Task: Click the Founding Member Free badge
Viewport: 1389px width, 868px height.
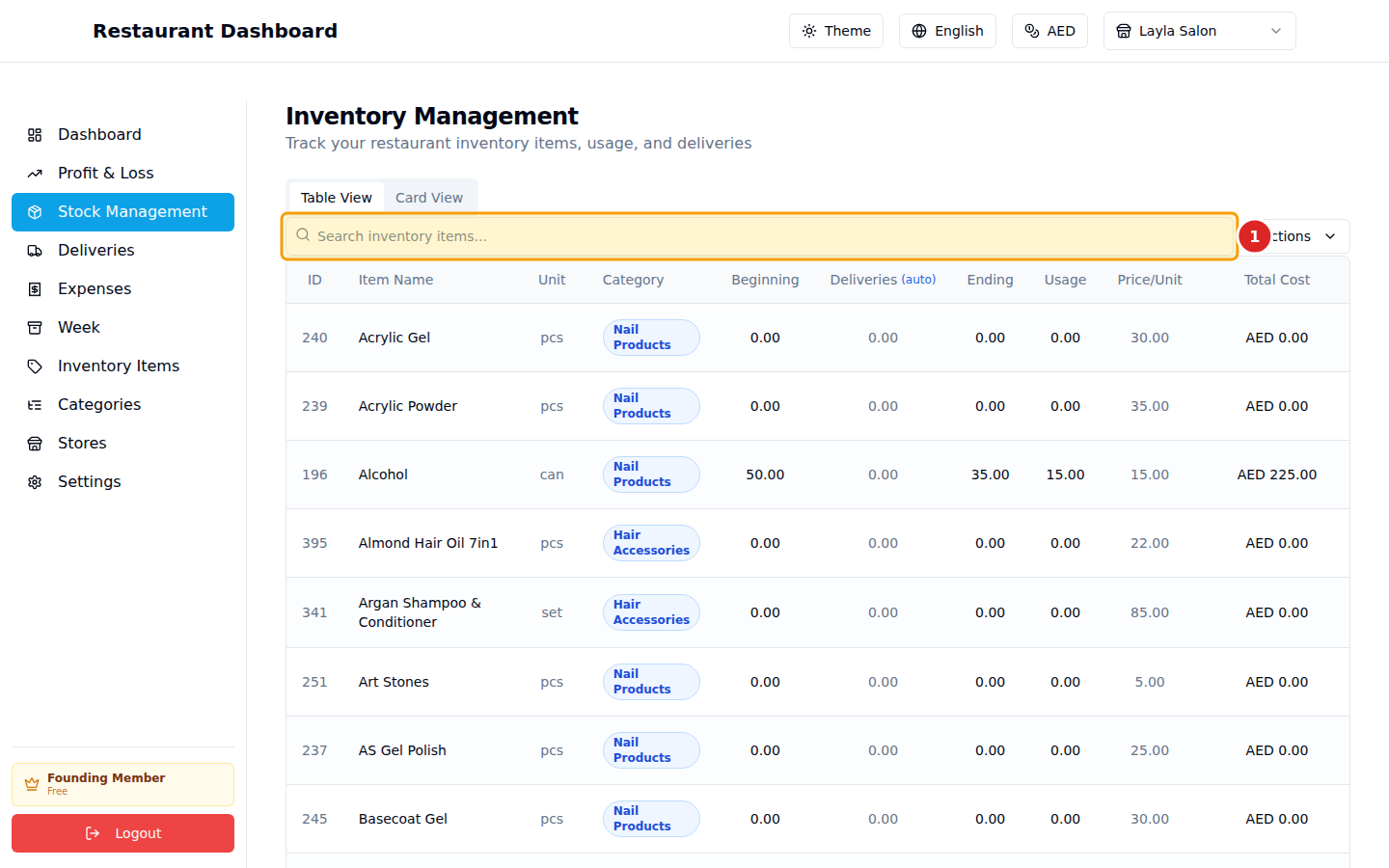Action: (123, 784)
